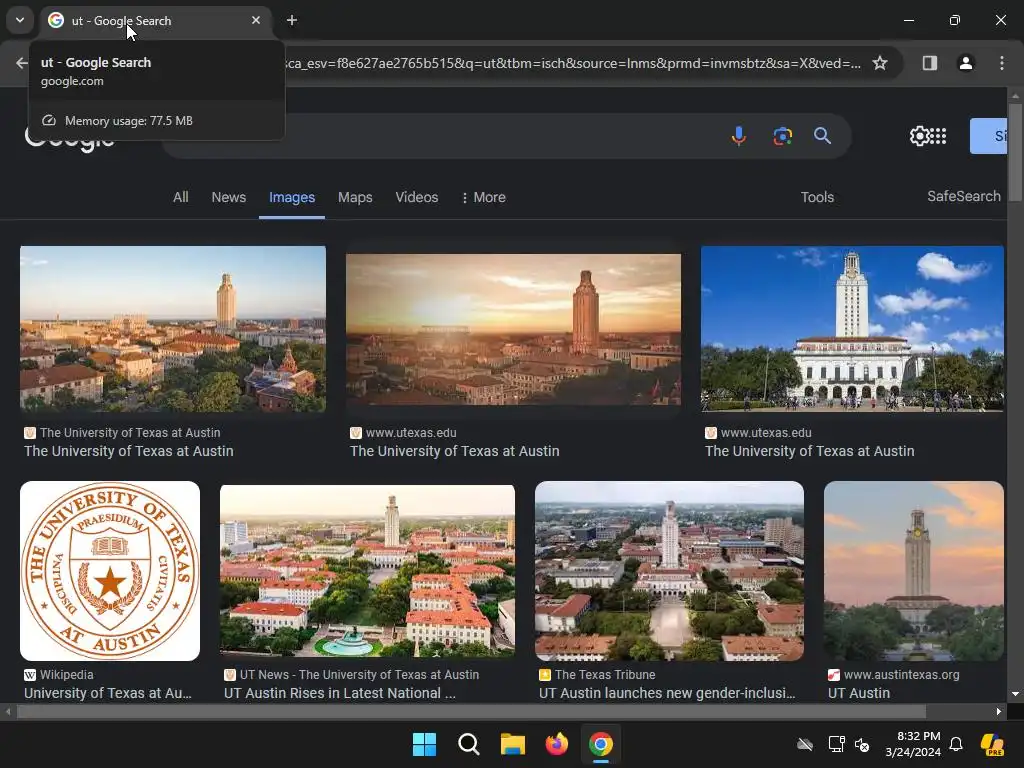The height and width of the screenshot is (768, 1024).
Task: Open the daytime aerial UT tower image
Action: click(173, 328)
